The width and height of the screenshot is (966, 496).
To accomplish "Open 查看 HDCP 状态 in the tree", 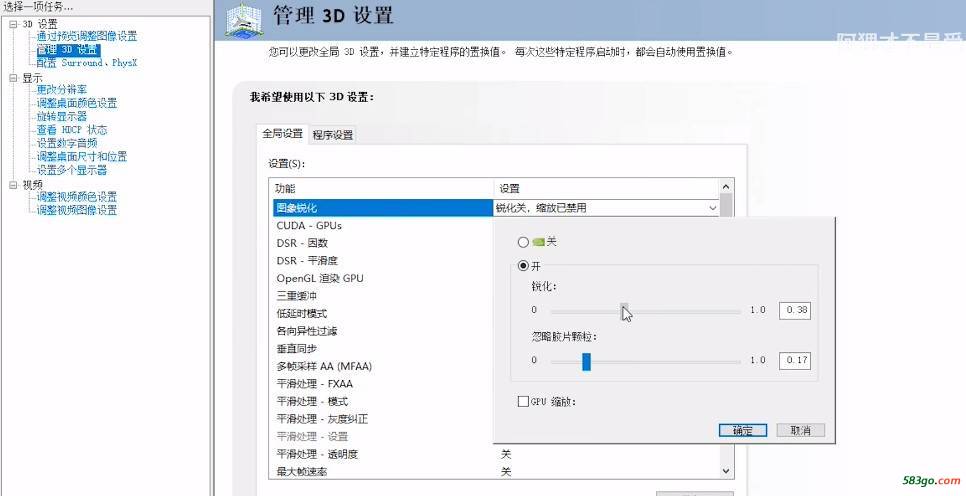I will [71, 130].
